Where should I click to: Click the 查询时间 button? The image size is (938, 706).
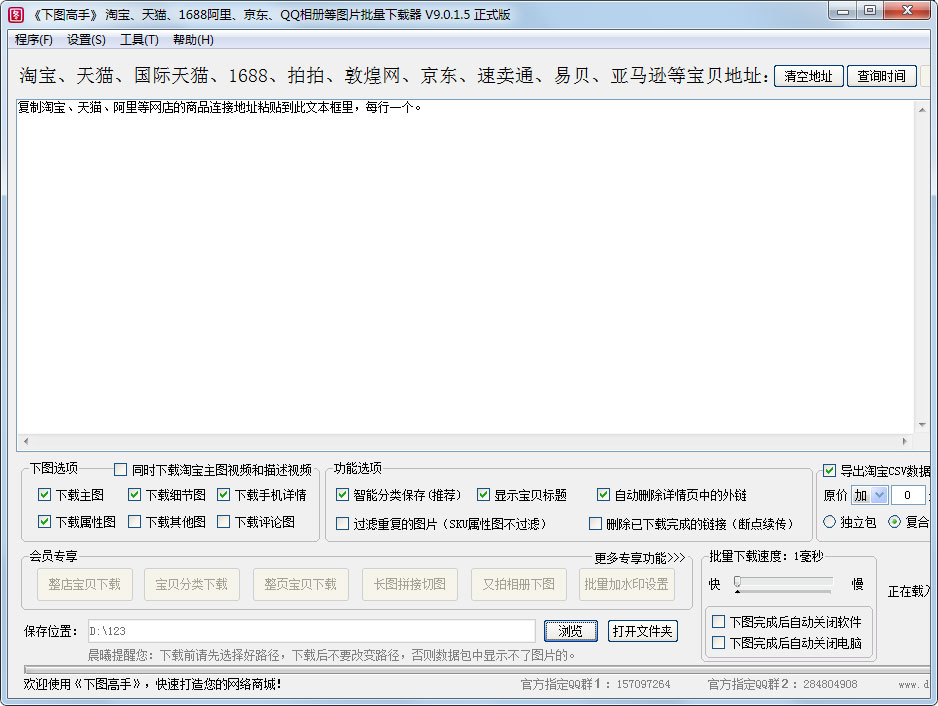click(881, 76)
